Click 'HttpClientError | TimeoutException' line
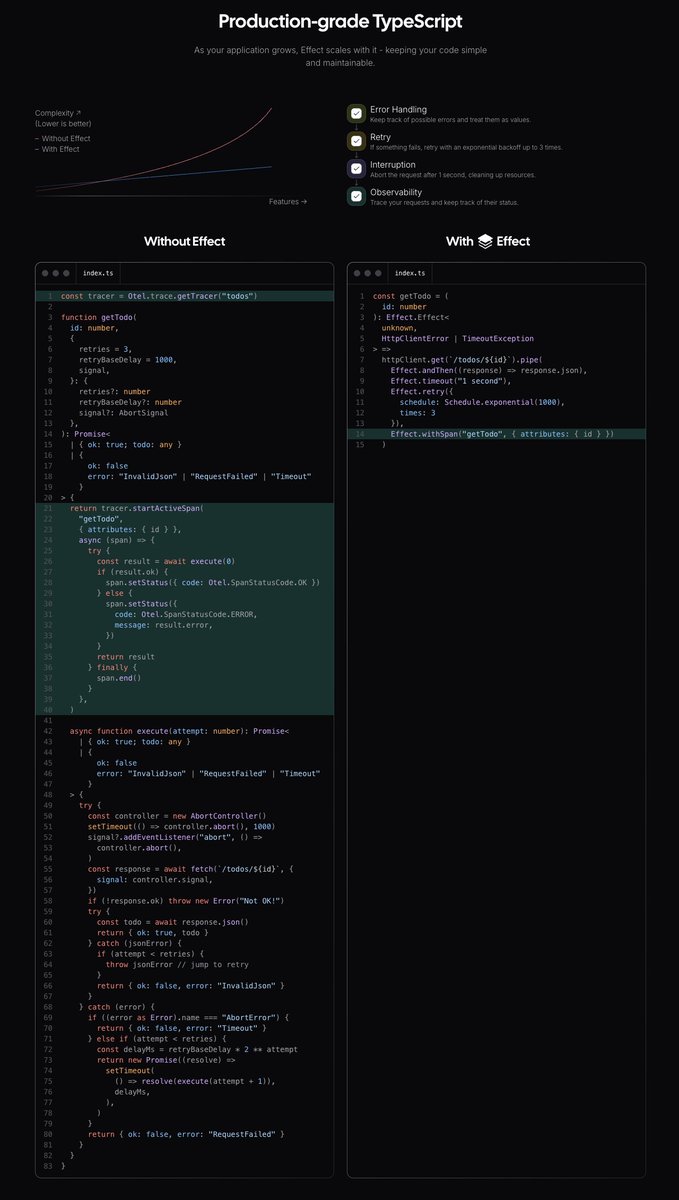The height and width of the screenshot is (1200, 679). pos(458,338)
